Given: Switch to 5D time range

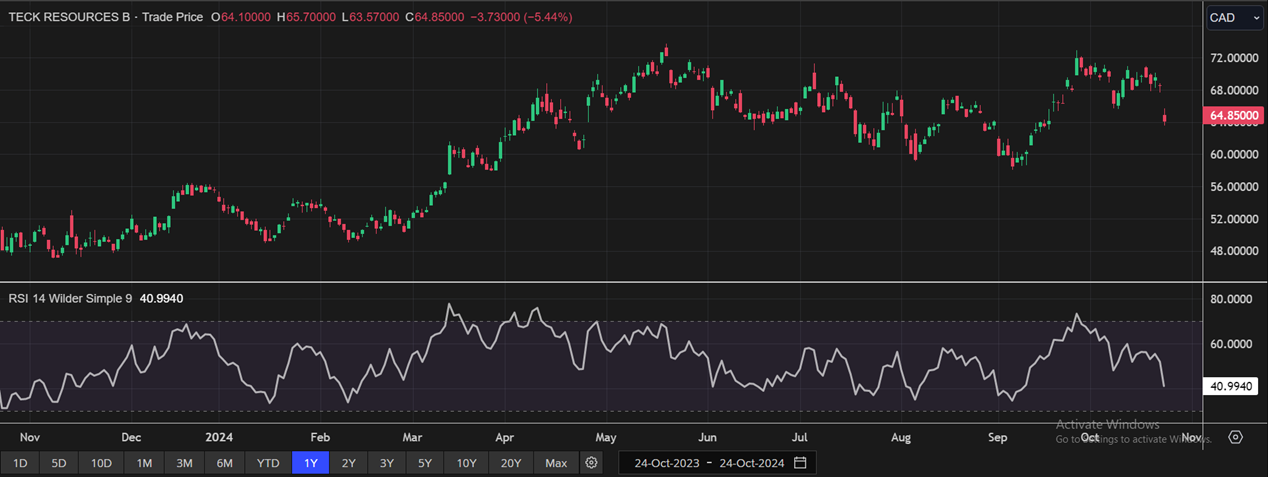Looking at the screenshot, I should tap(59, 463).
